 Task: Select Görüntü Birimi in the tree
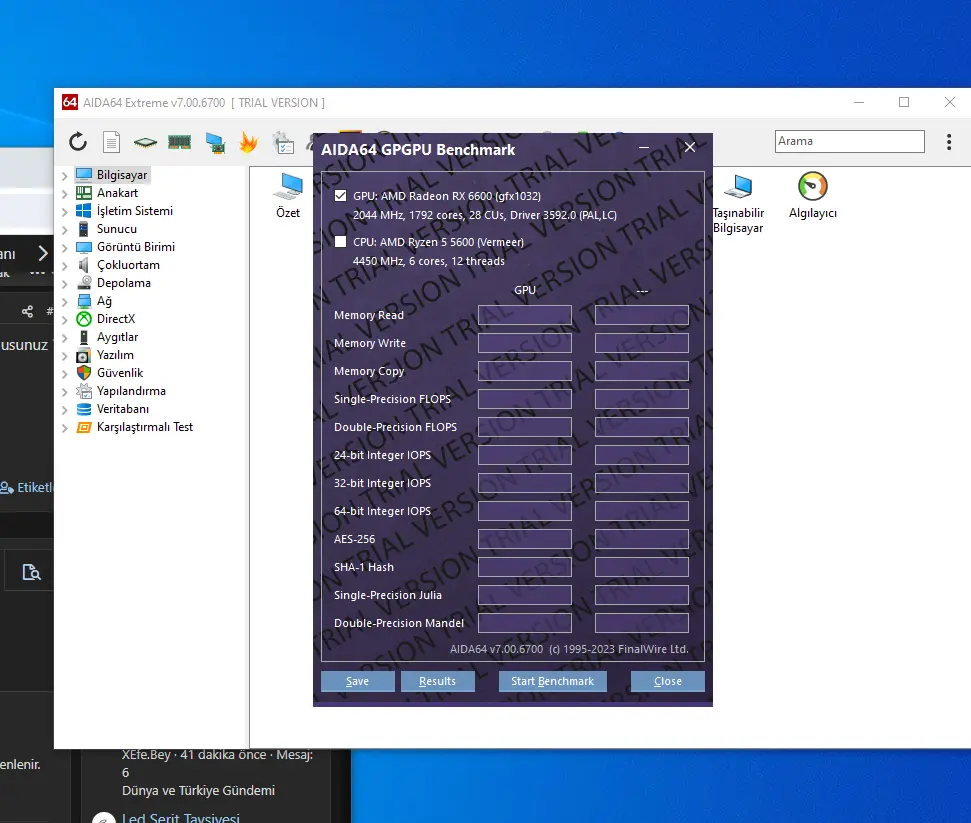click(x=136, y=246)
